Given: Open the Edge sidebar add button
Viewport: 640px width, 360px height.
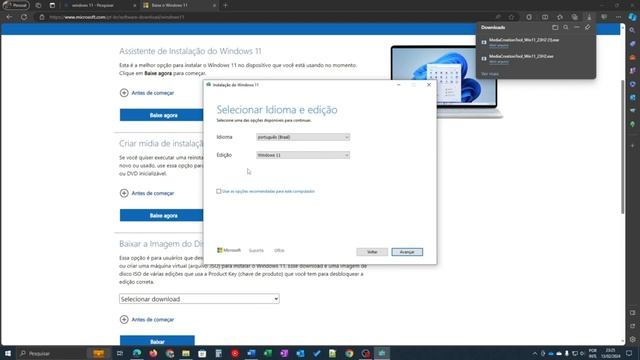Looking at the screenshot, I should coord(633,145).
